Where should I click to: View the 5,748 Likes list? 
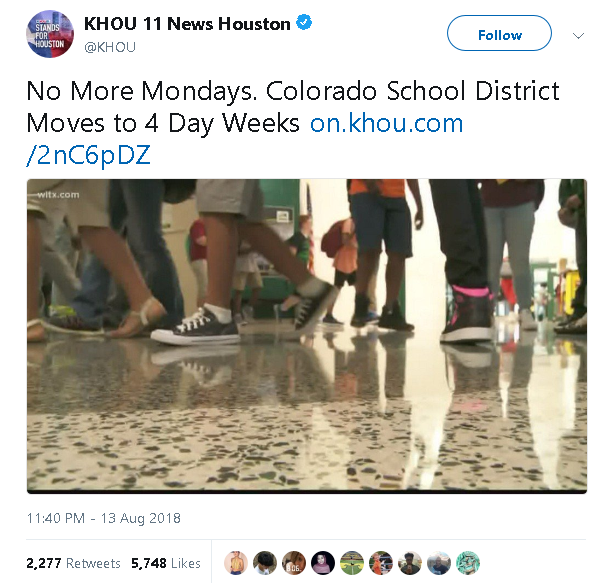coord(166,563)
